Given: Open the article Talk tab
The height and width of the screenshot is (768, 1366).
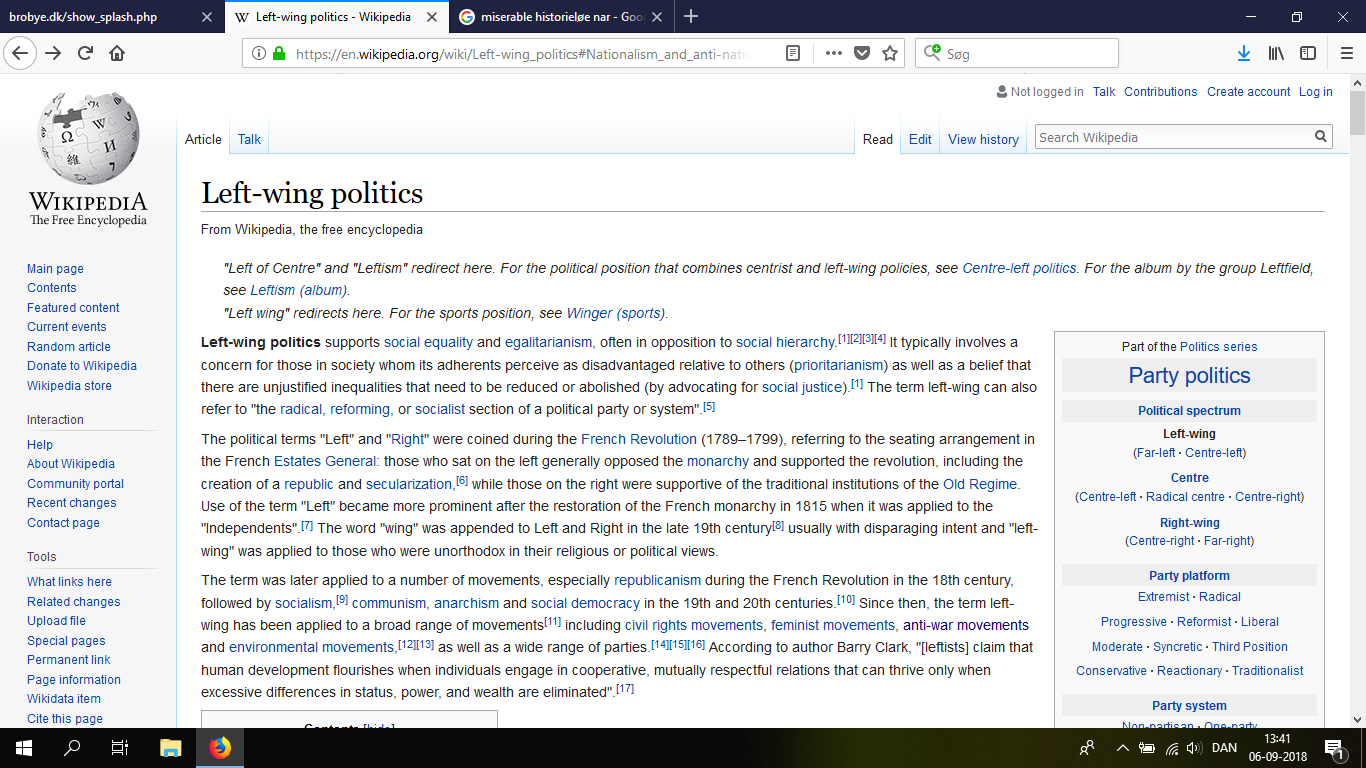Looking at the screenshot, I should (x=249, y=139).
